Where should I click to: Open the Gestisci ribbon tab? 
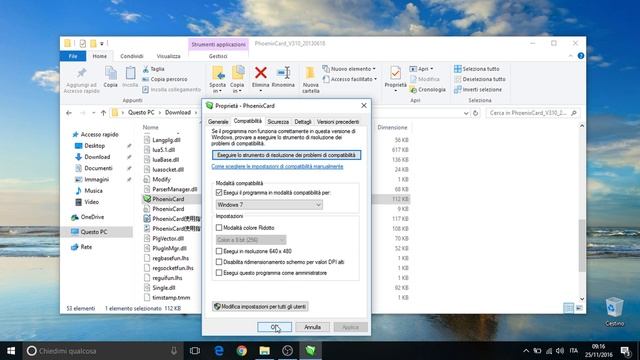click(x=218, y=56)
